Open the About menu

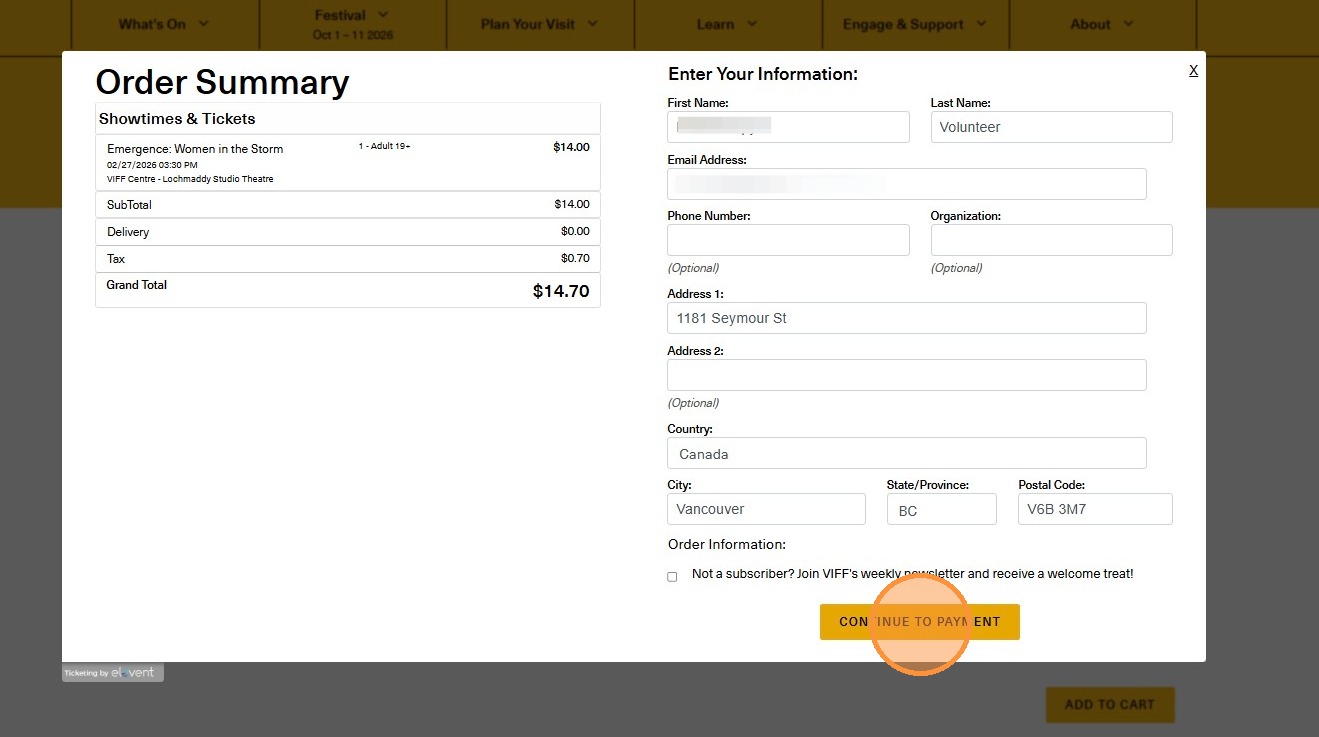pyautogui.click(x=1102, y=24)
